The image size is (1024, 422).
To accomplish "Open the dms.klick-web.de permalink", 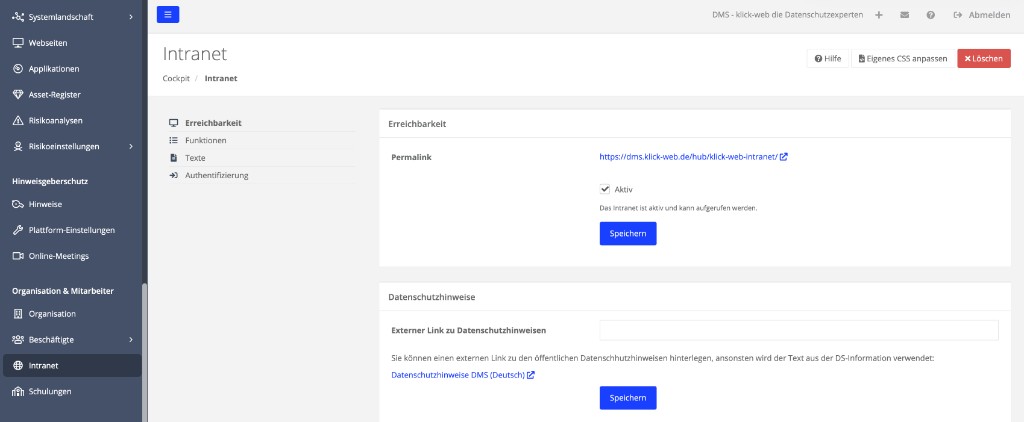I will pos(688,157).
